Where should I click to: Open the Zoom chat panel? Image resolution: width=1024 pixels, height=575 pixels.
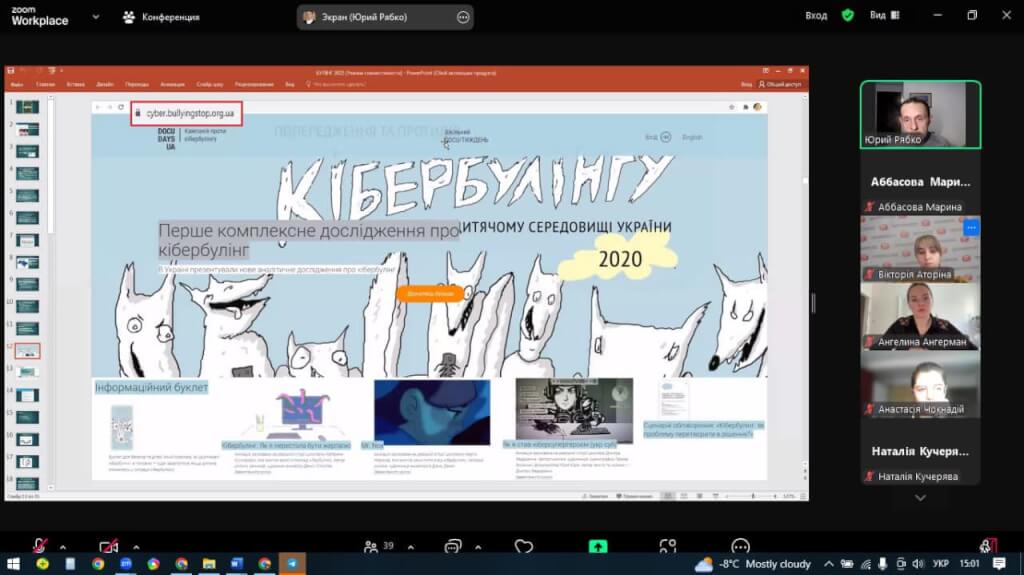click(452, 546)
